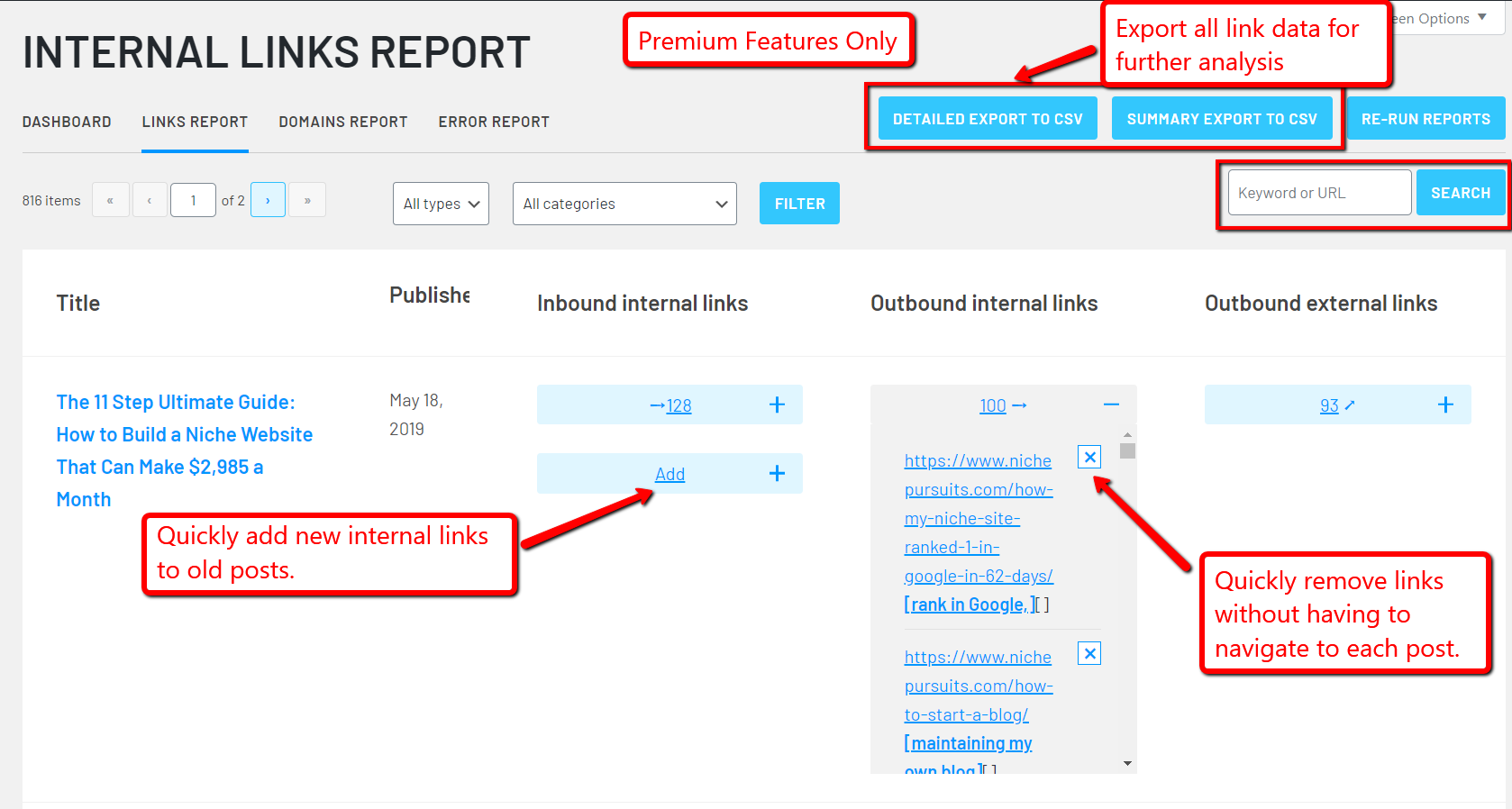
Task: Expand outbound external links plus icon
Action: tap(1445, 405)
